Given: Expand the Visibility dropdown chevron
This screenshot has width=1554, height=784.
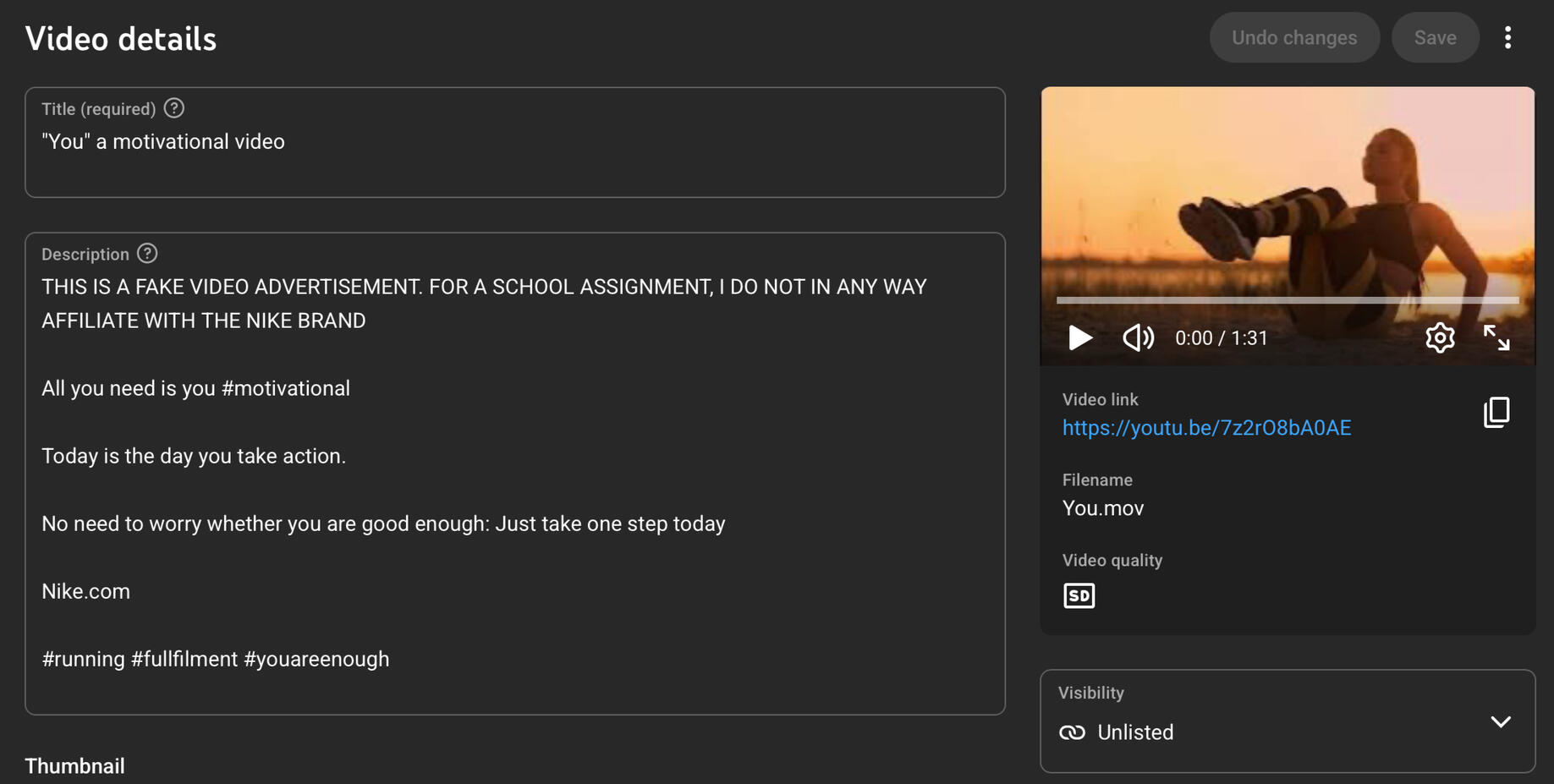Looking at the screenshot, I should [x=1501, y=722].
